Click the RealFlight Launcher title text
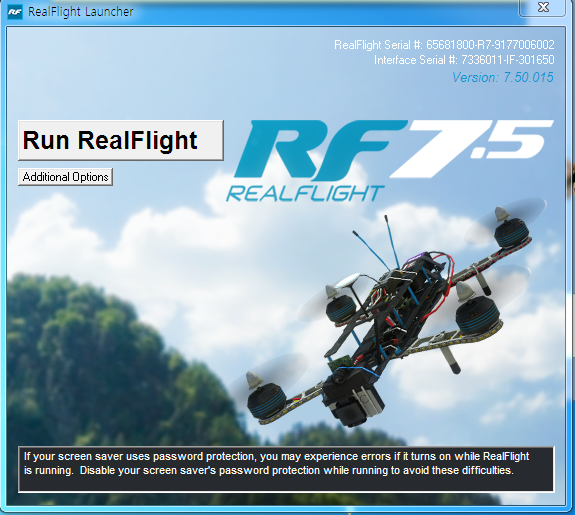The width and height of the screenshot is (575, 515). point(81,12)
